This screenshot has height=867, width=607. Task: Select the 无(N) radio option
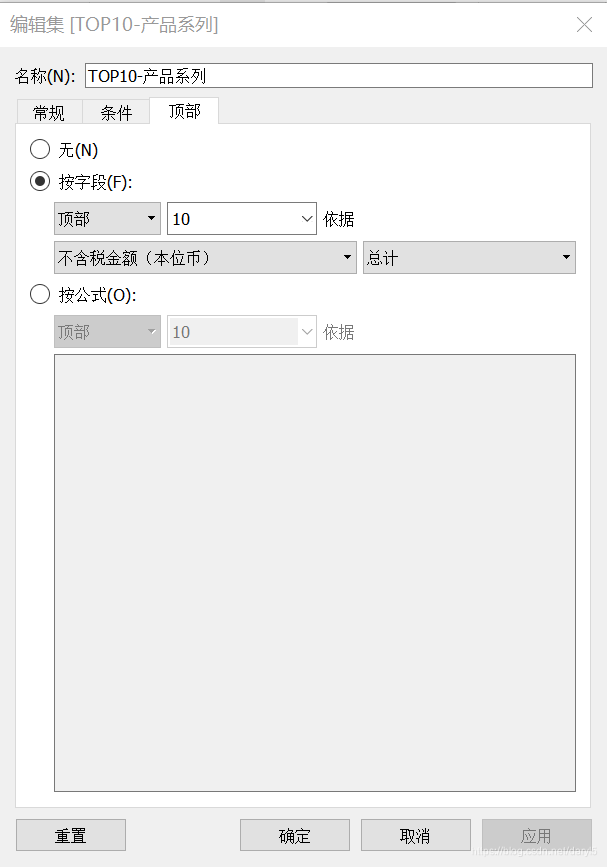(x=40, y=149)
